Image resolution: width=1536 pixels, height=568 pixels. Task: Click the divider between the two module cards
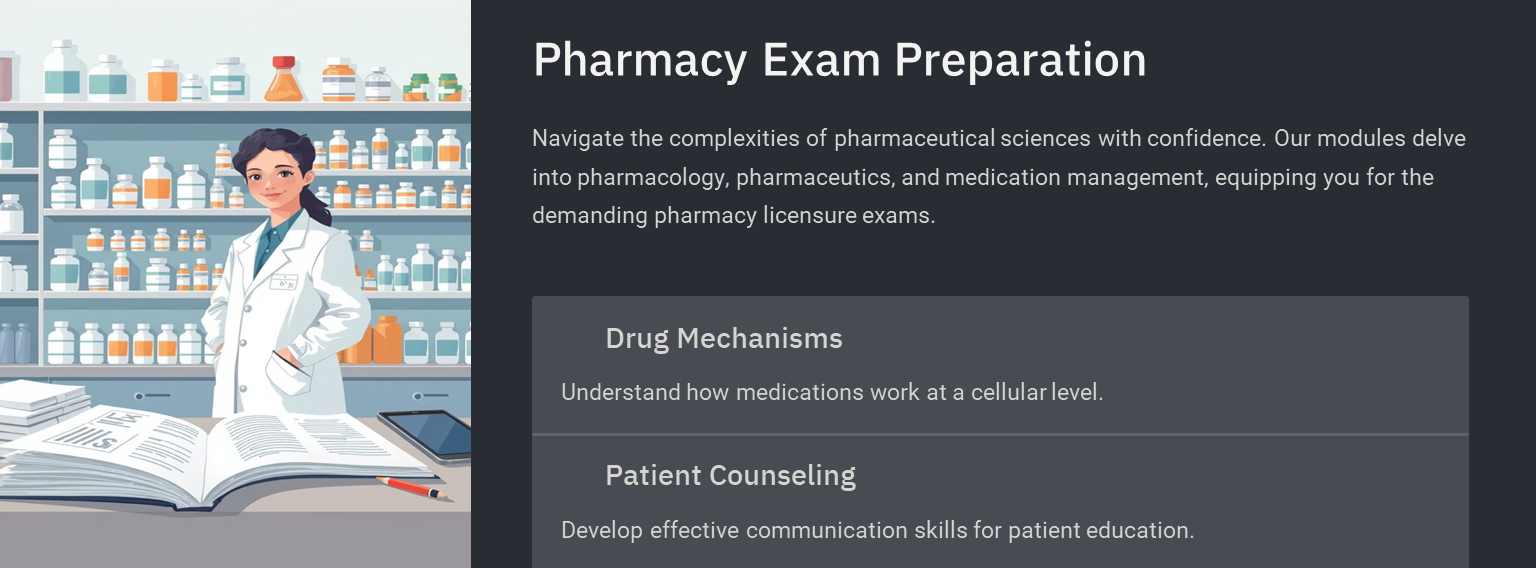(x=1000, y=435)
